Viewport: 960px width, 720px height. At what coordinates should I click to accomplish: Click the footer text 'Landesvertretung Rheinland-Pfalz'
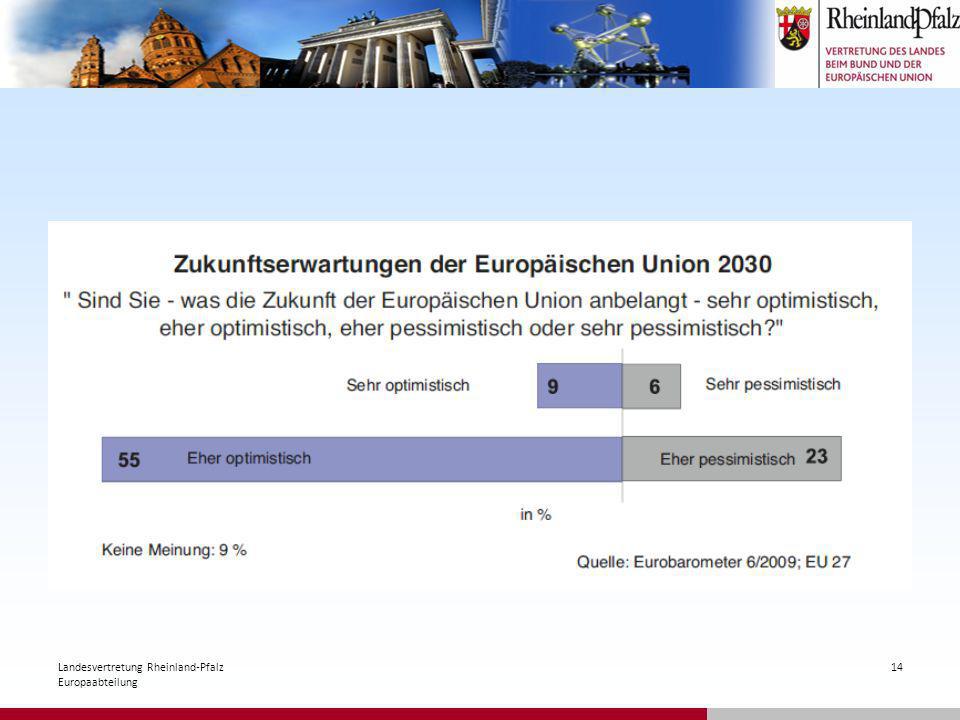tap(141, 667)
